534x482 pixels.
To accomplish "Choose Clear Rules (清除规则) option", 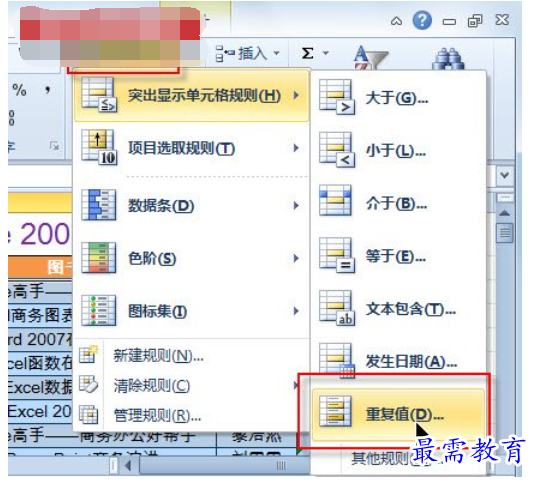I will 191,386.
